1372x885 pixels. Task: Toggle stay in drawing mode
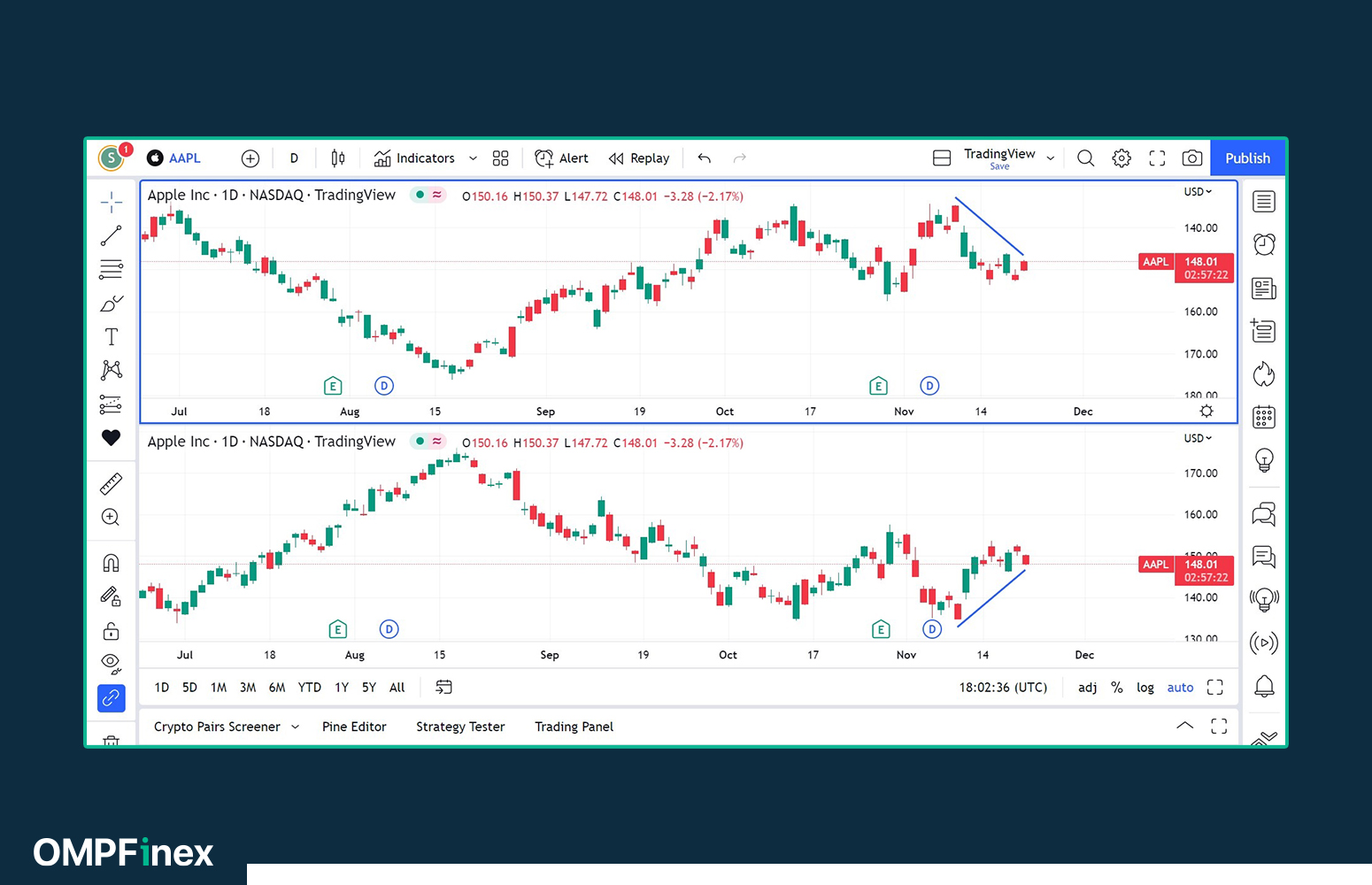[112, 596]
